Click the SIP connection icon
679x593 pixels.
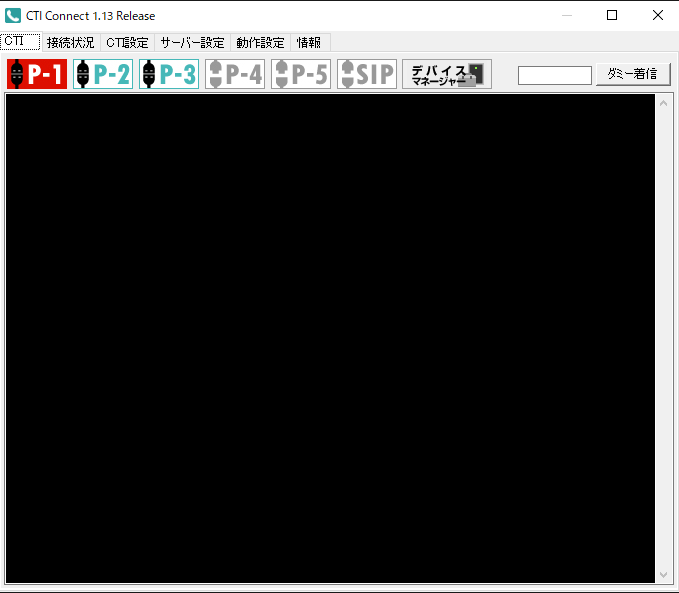point(367,74)
